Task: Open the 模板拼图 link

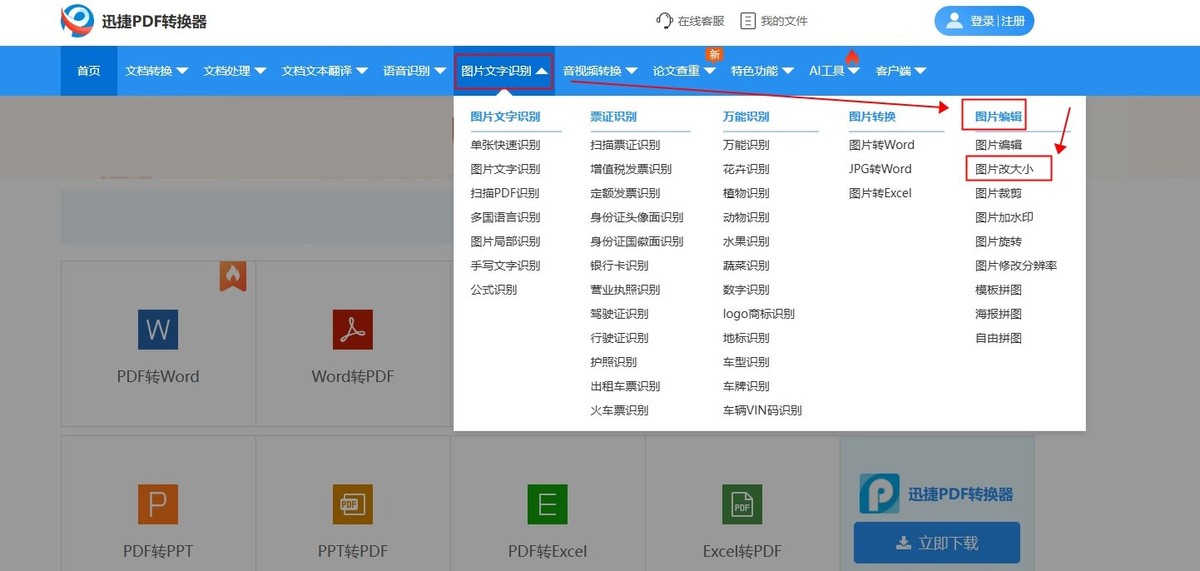Action: pos(998,289)
